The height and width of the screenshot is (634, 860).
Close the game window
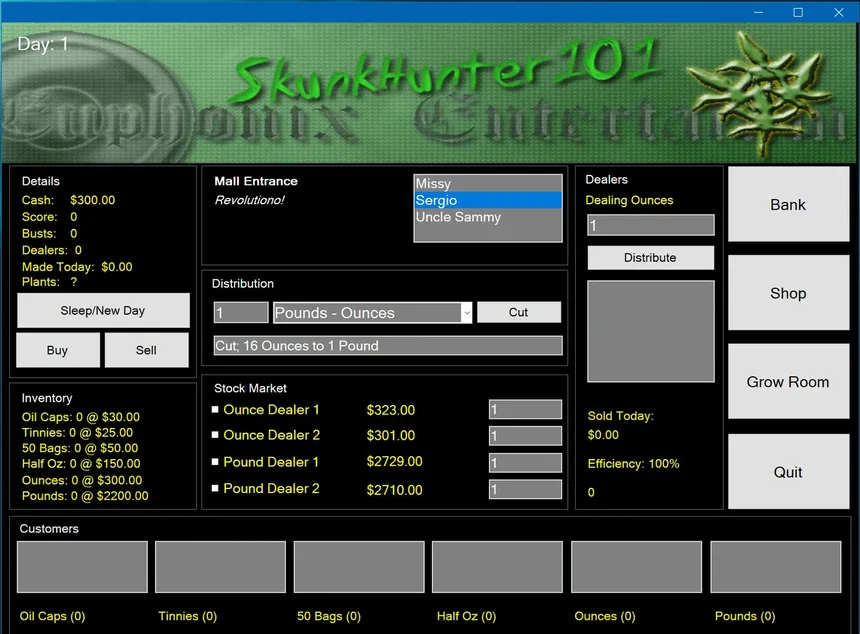coord(839,12)
